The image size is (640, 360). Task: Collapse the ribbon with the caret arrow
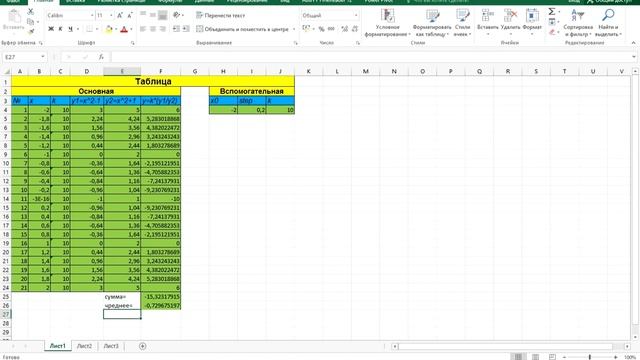pyautogui.click(x=633, y=43)
